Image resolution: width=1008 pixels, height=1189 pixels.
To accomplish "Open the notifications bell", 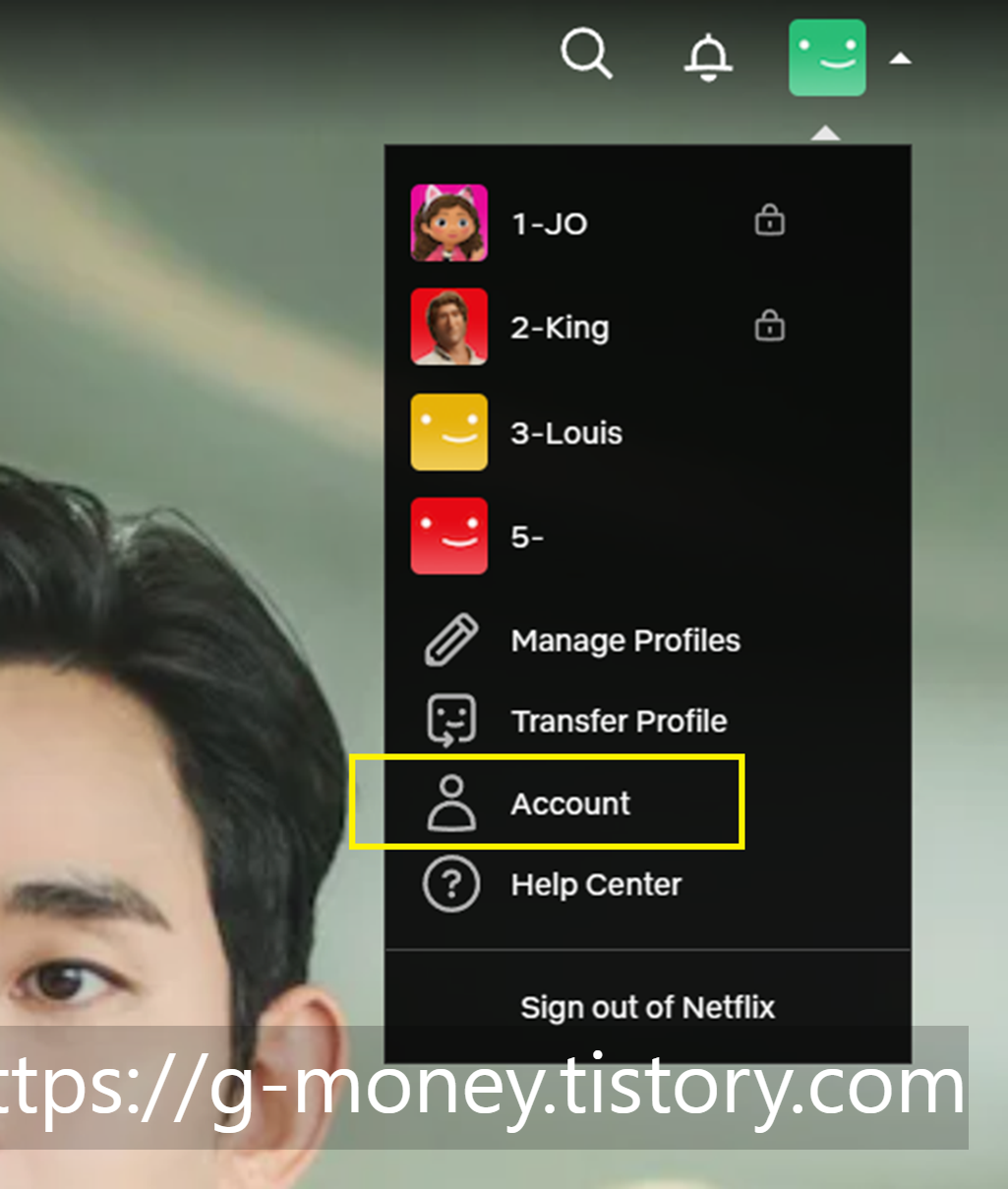I will [x=708, y=57].
